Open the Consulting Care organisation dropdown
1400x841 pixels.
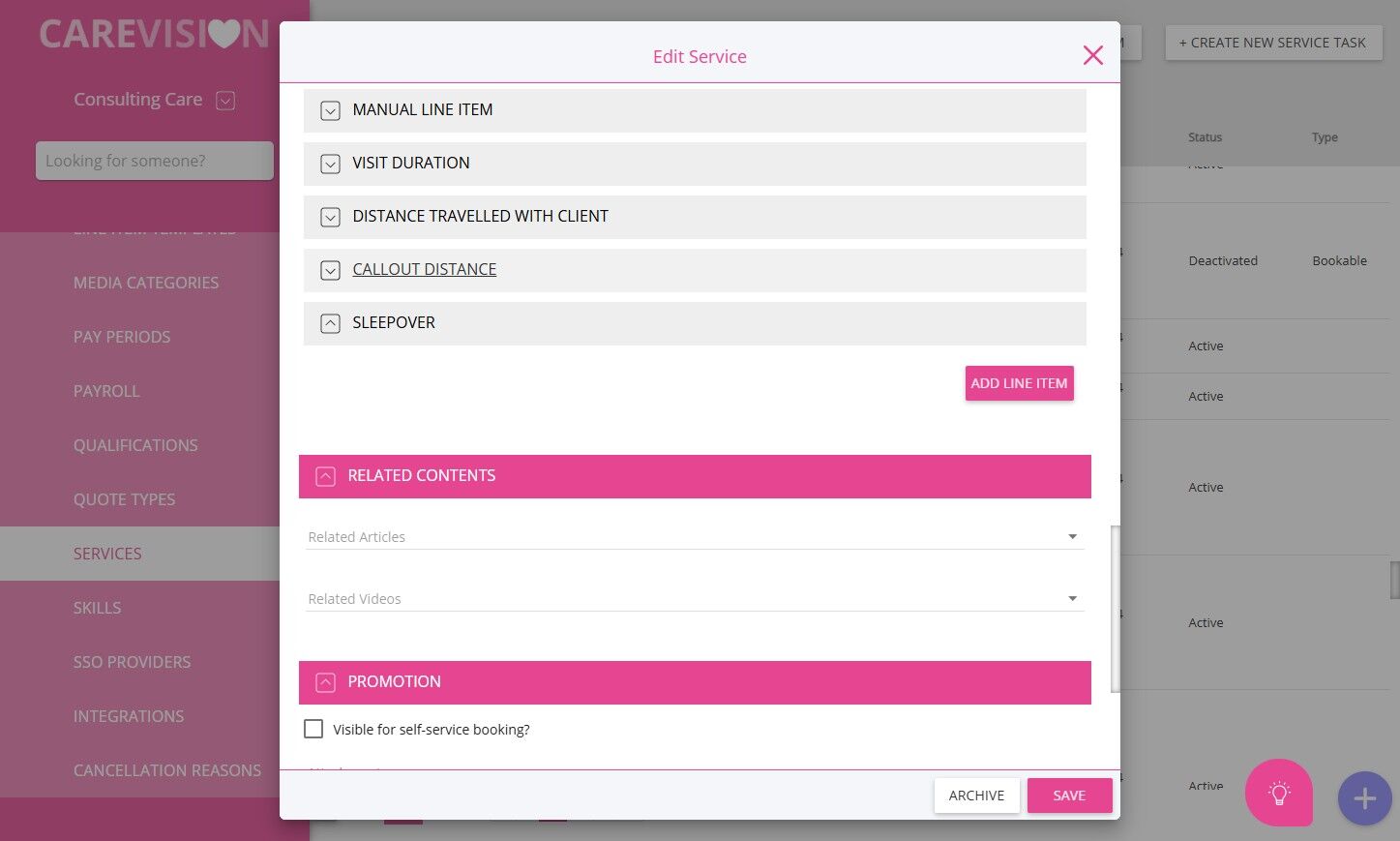(225, 100)
